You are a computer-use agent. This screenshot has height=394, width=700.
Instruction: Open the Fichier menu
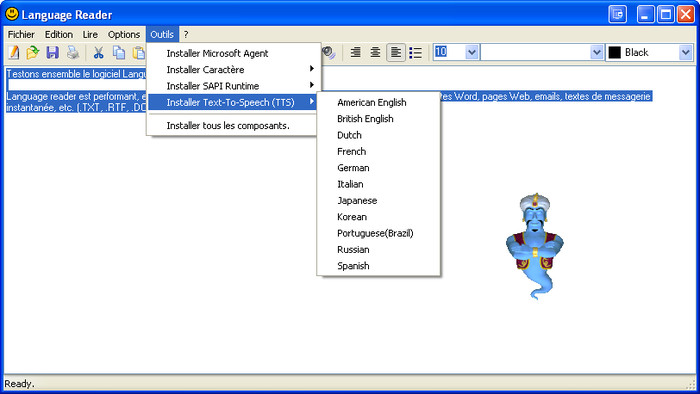tap(21, 34)
